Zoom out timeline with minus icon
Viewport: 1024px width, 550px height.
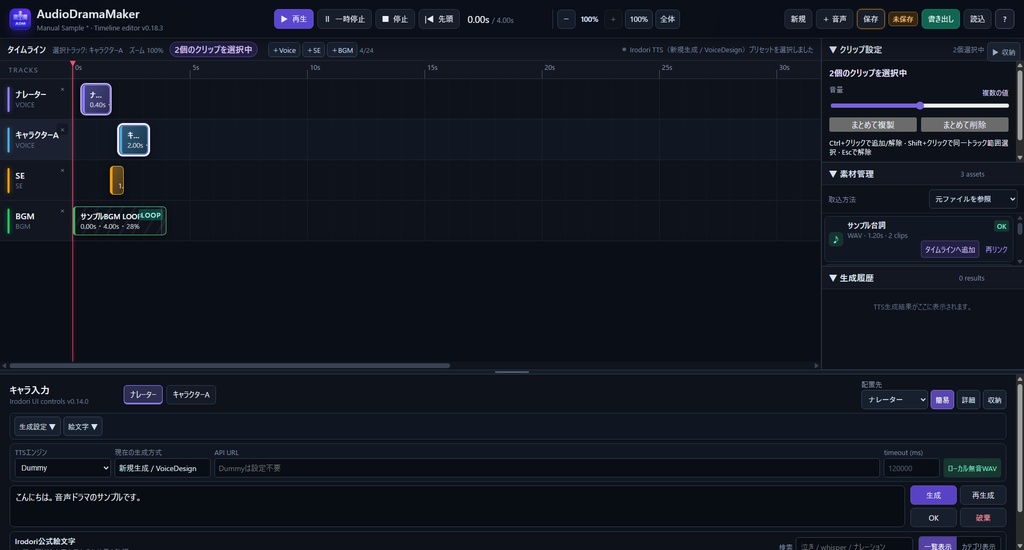(566, 19)
